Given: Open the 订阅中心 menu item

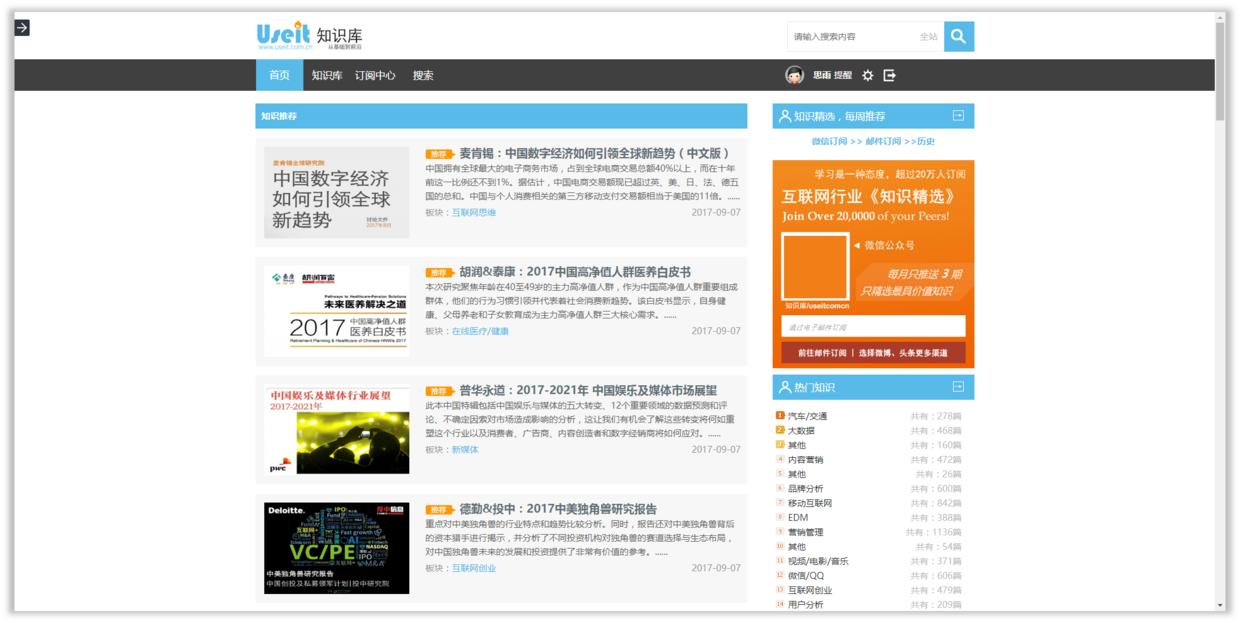Looking at the screenshot, I should pos(377,75).
